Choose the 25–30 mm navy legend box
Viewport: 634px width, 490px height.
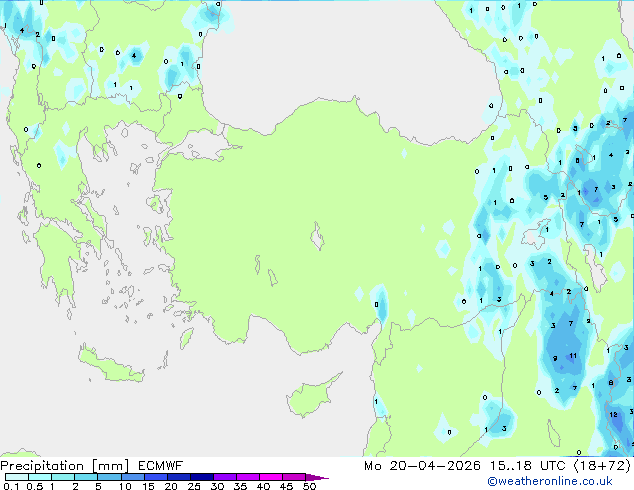pyautogui.click(x=201, y=477)
